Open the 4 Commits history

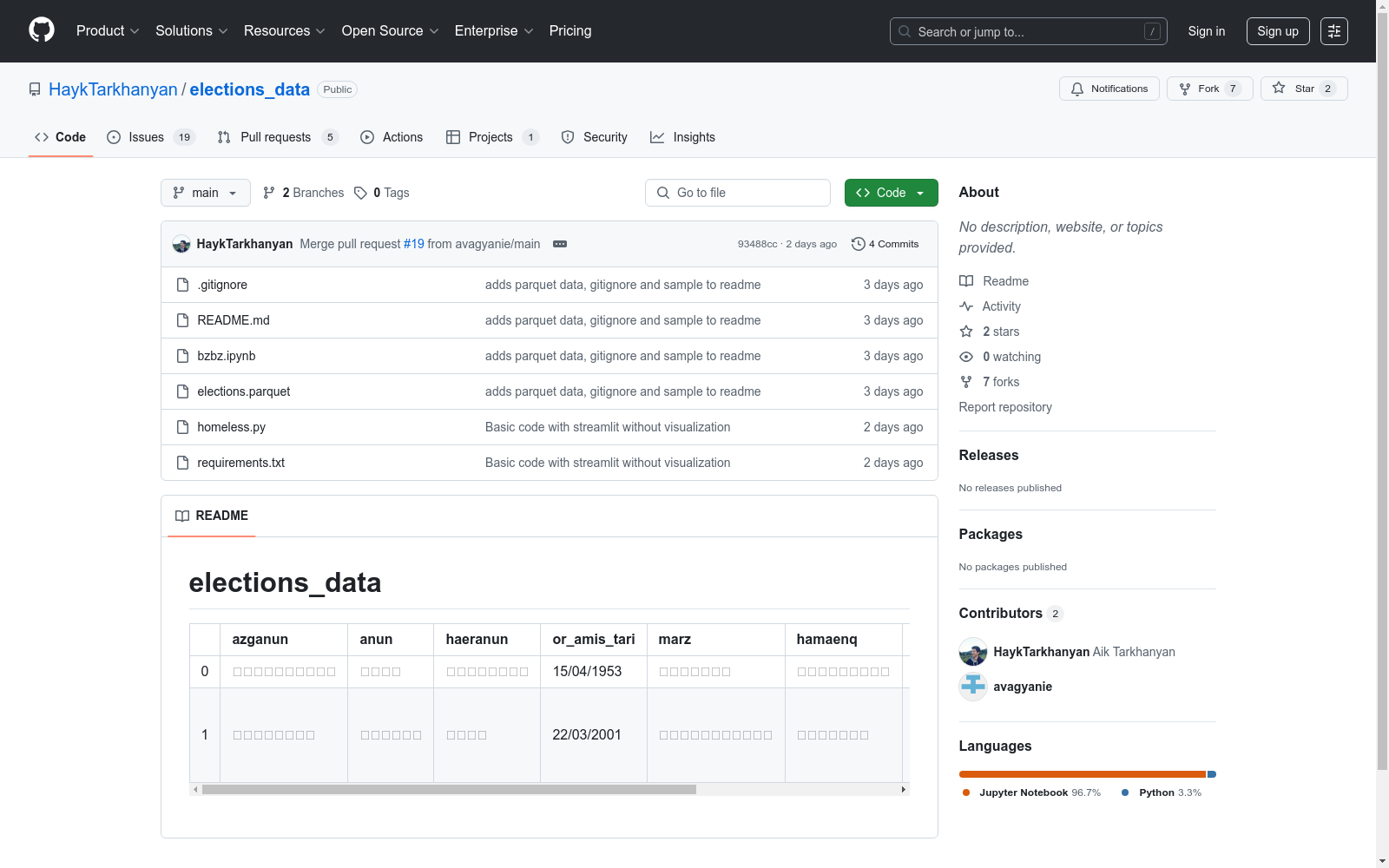(885, 244)
